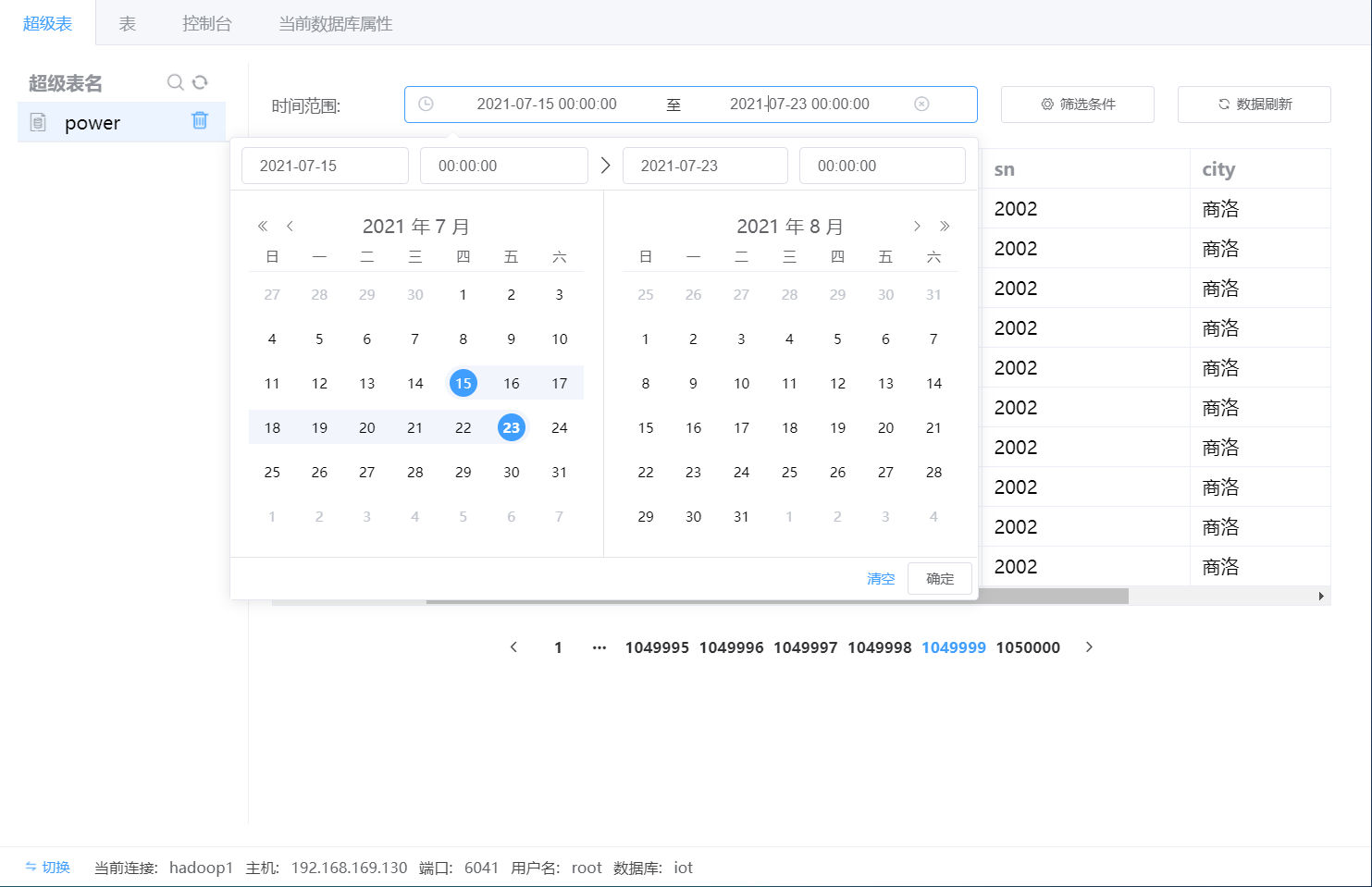The image size is (1372, 887).
Task: Select August 19 in the right calendar
Action: tap(837, 427)
